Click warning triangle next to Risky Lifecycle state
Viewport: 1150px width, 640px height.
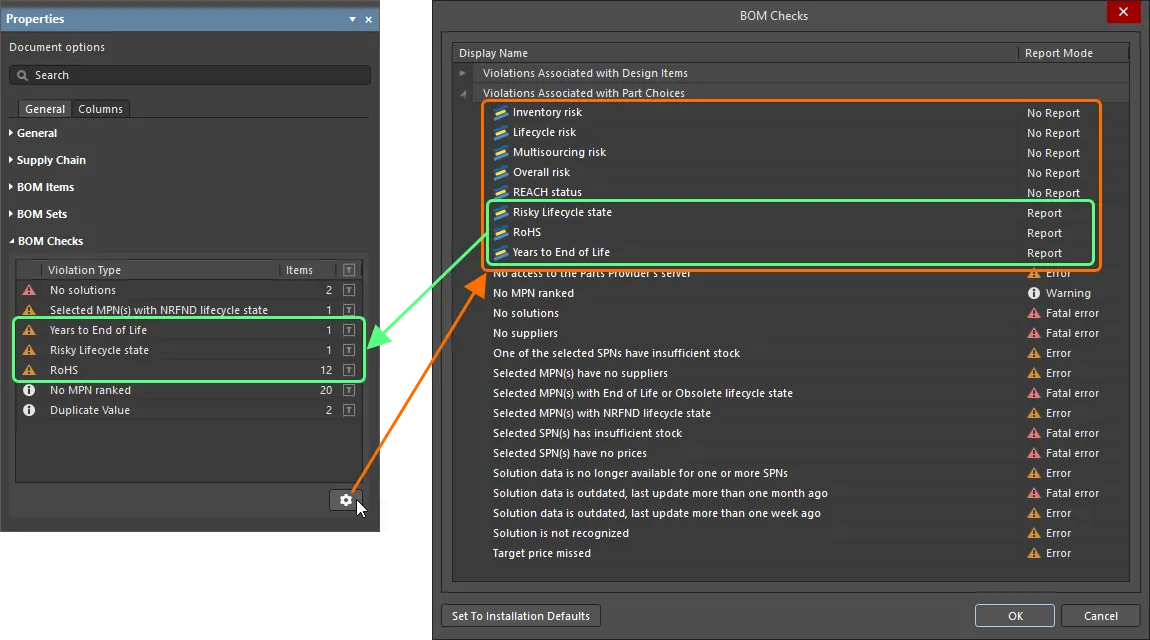click(29, 350)
